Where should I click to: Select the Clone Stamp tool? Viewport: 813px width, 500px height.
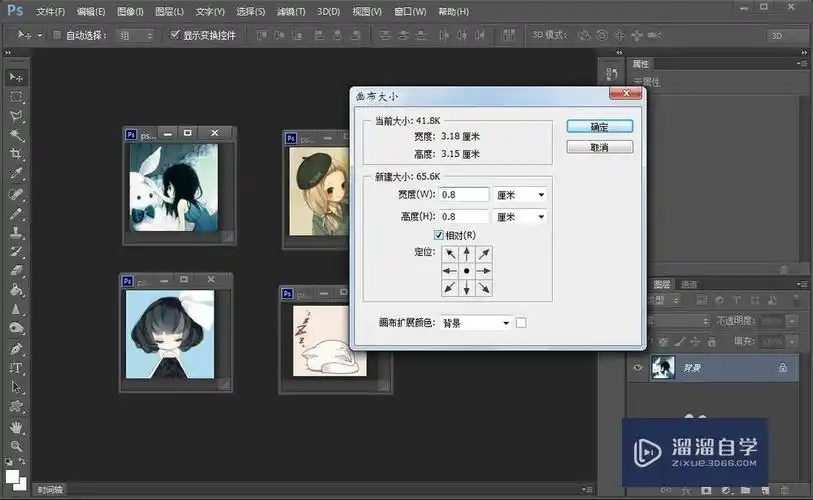point(16,232)
